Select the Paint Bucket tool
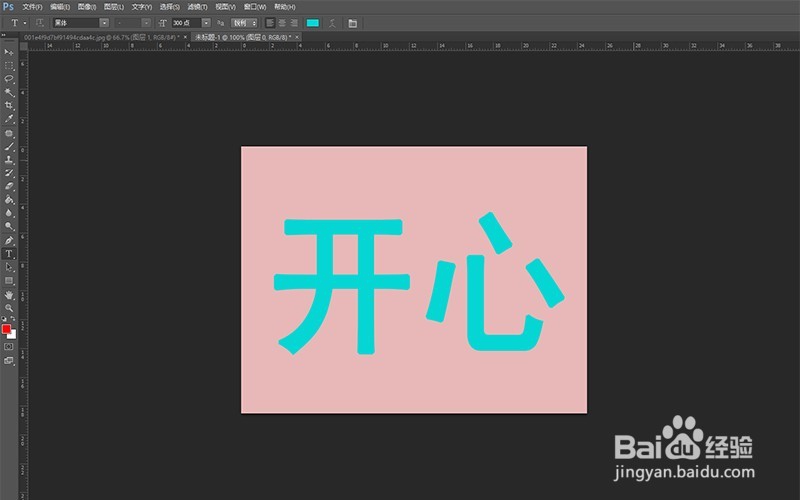 tap(9, 199)
